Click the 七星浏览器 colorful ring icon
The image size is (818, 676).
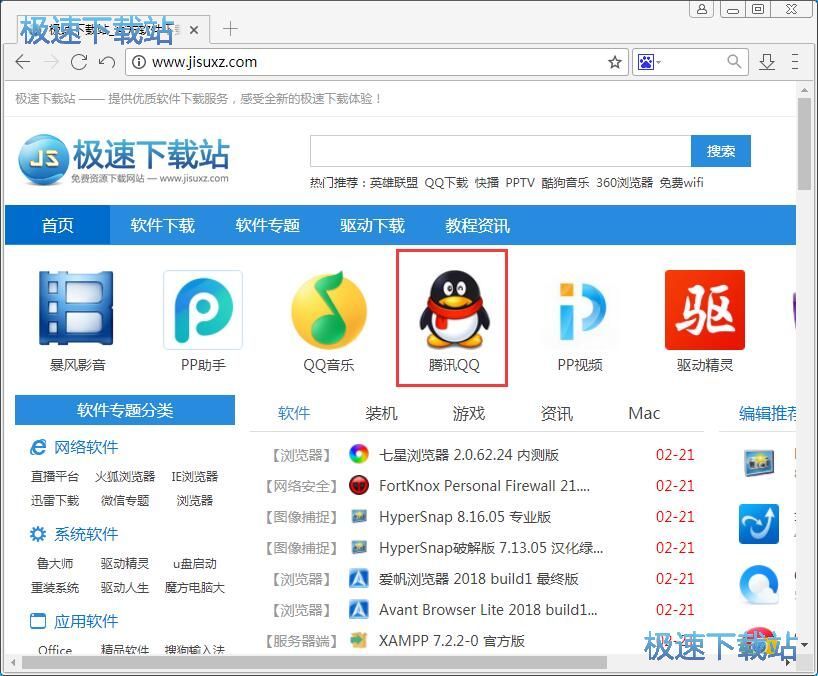pyautogui.click(x=358, y=454)
